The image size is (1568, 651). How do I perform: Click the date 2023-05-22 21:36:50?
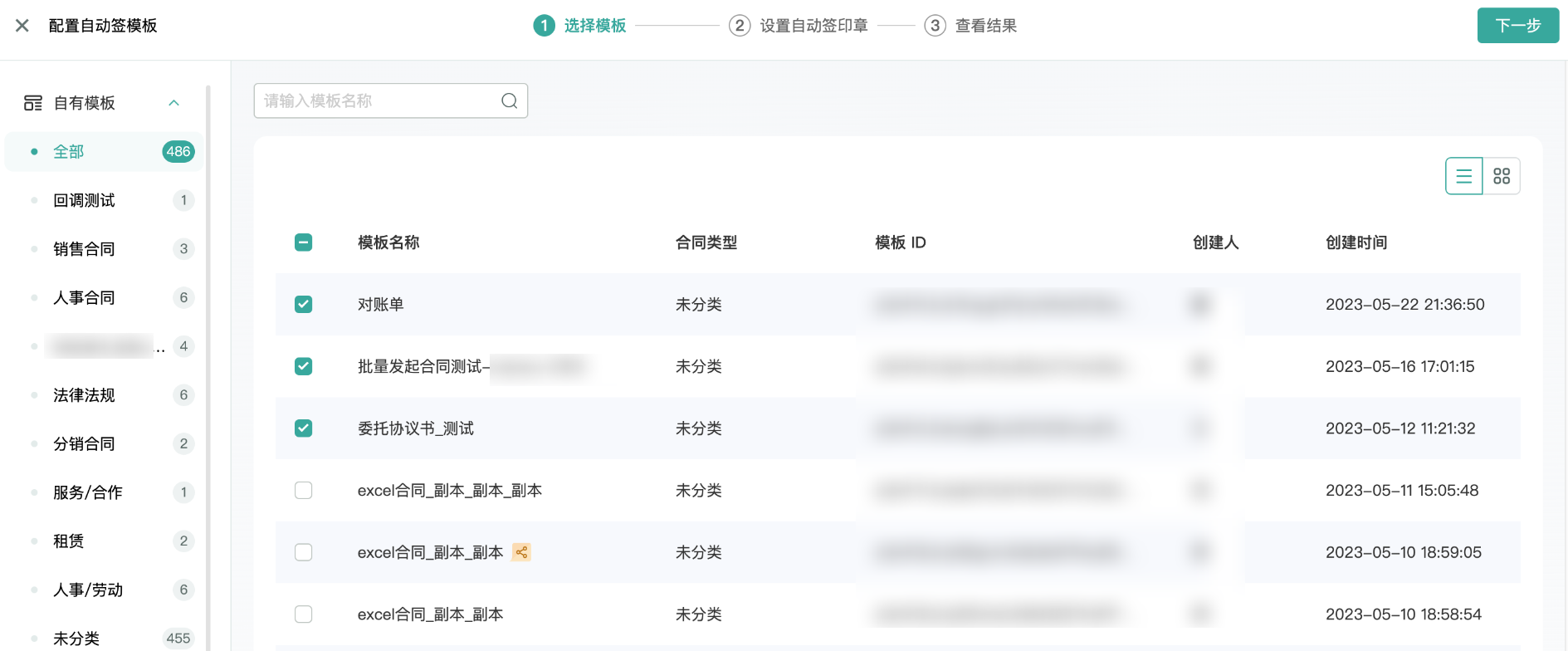point(1405,304)
